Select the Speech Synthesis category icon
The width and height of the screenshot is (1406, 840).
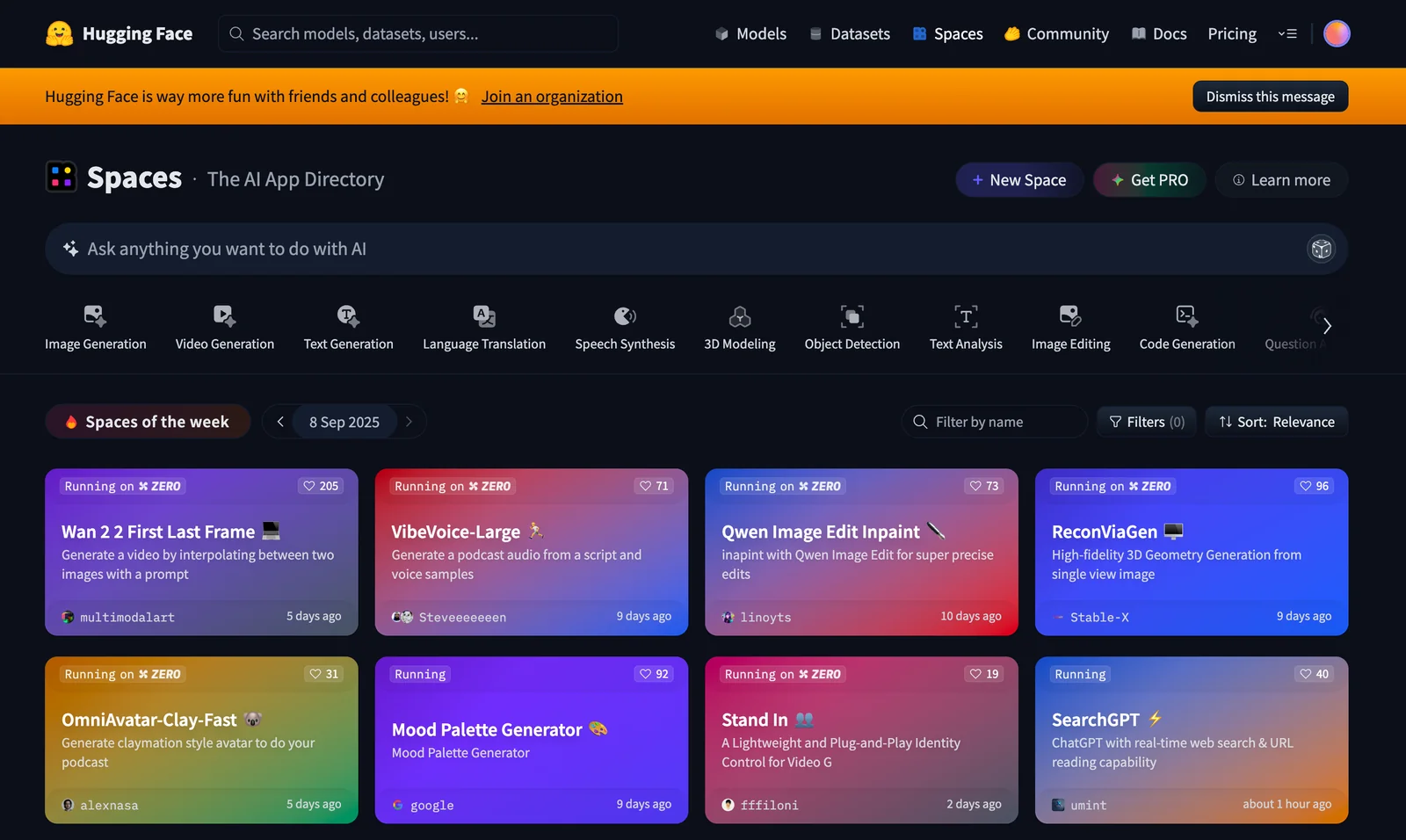(x=625, y=315)
